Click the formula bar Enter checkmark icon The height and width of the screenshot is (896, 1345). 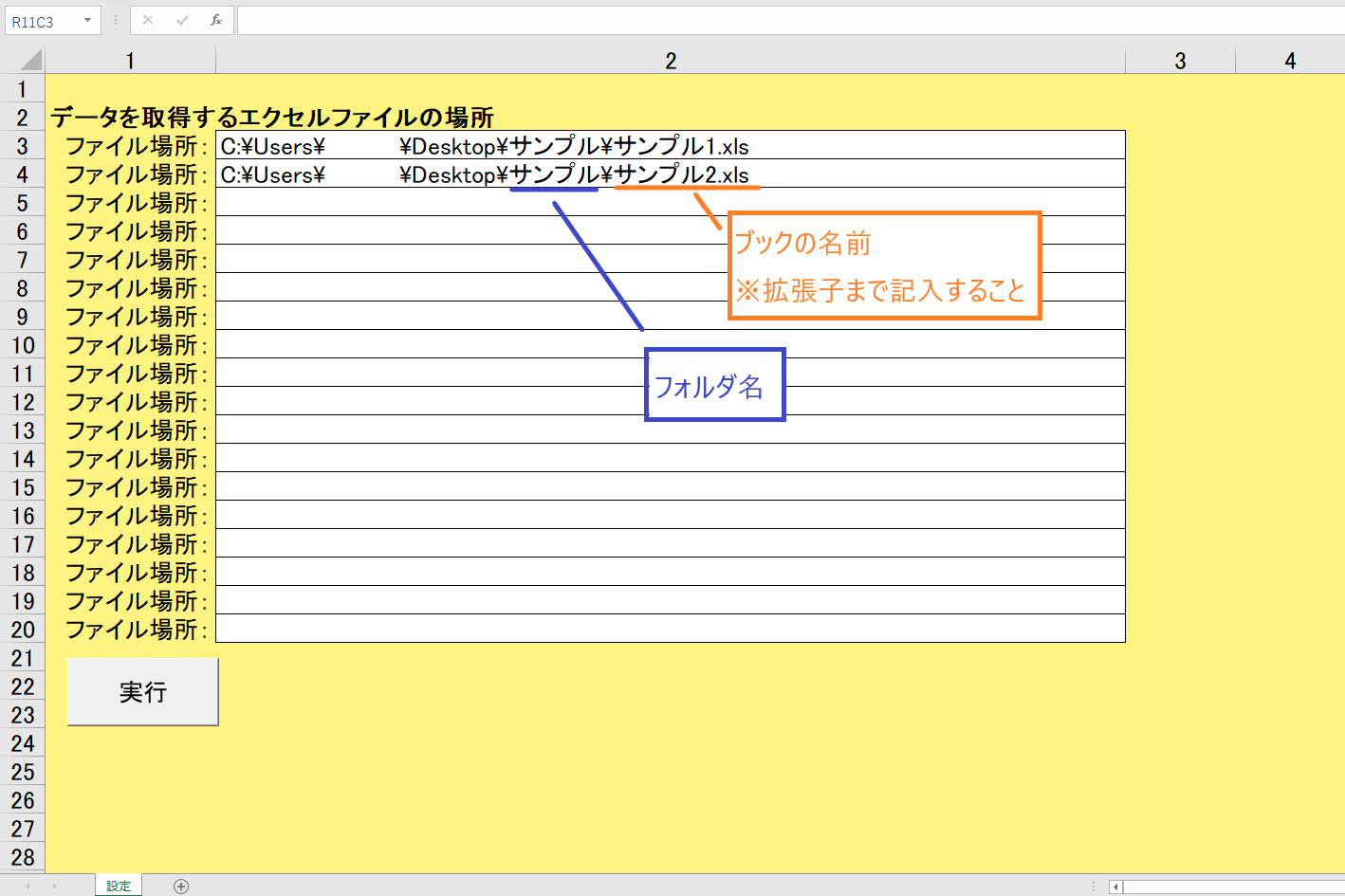pyautogui.click(x=182, y=20)
